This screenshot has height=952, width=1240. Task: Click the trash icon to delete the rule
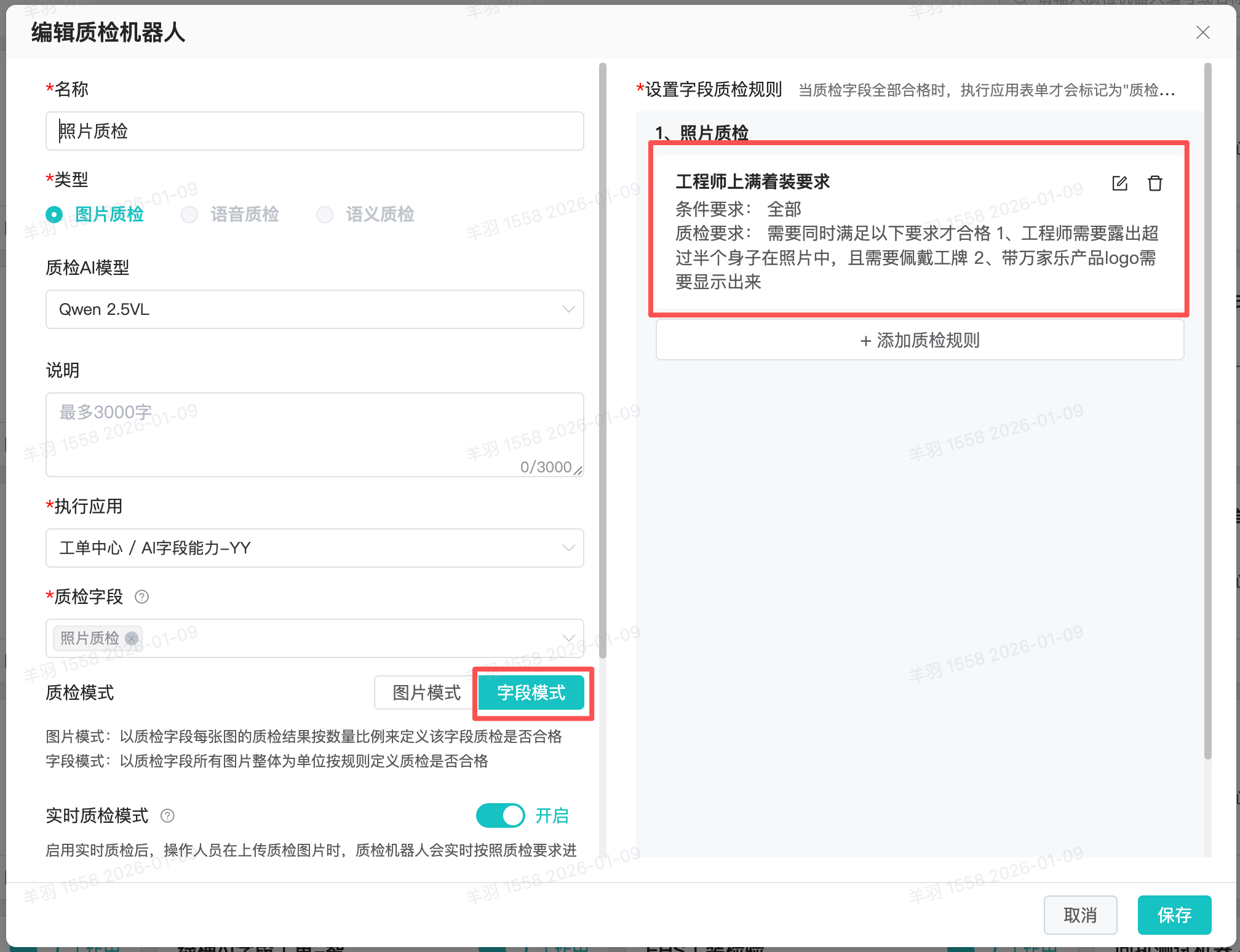(1155, 183)
